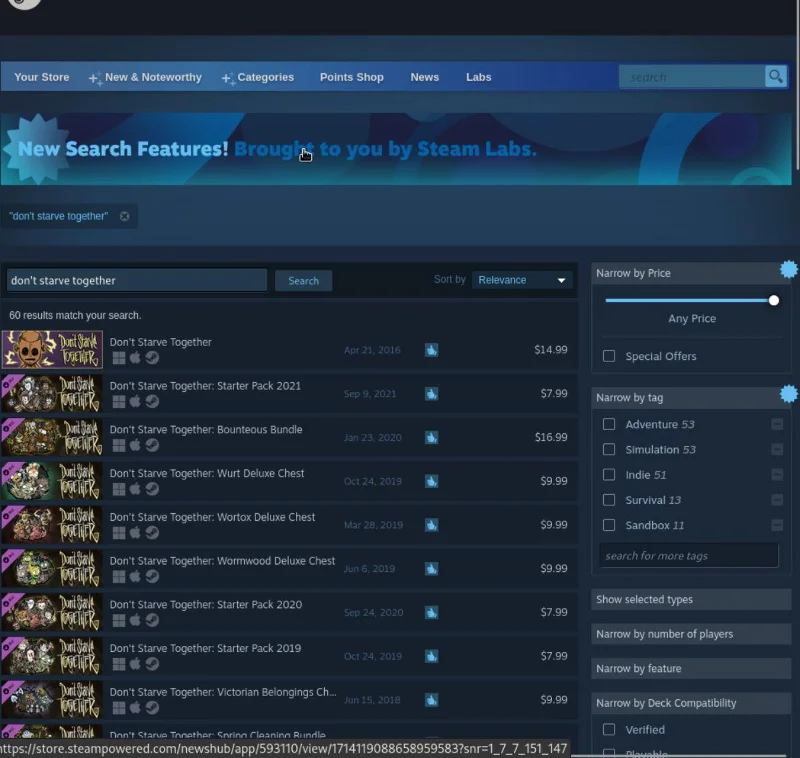Open the News tab
Screen dimensions: 800x758
tap(424, 77)
